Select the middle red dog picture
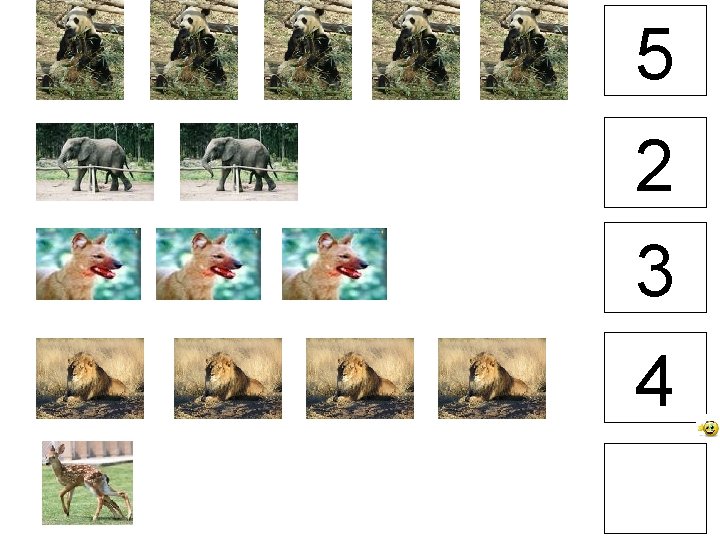This screenshot has height=540, width=720. point(208,264)
